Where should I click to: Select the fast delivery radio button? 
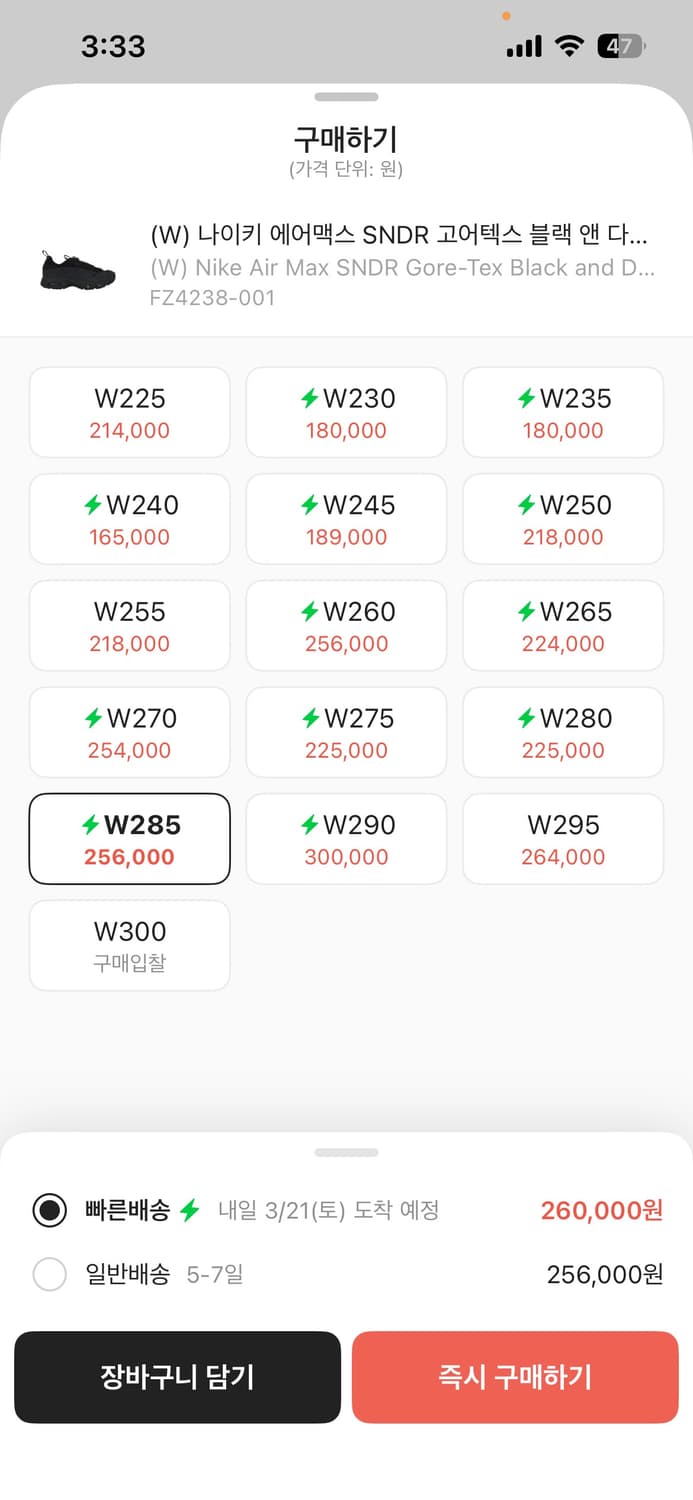[x=49, y=1210]
